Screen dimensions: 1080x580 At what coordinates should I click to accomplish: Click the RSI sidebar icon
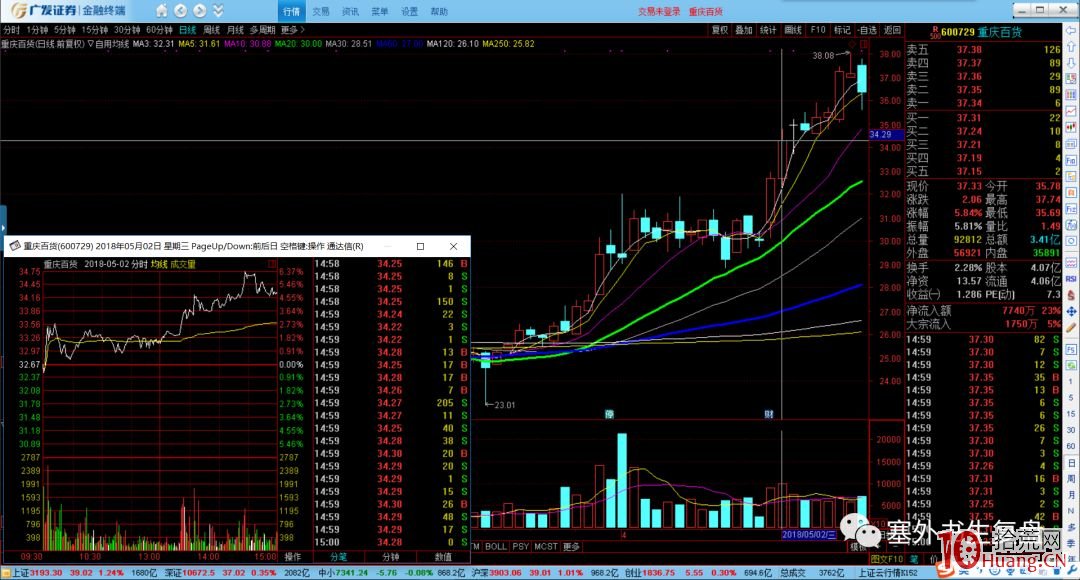[x=1071, y=278]
